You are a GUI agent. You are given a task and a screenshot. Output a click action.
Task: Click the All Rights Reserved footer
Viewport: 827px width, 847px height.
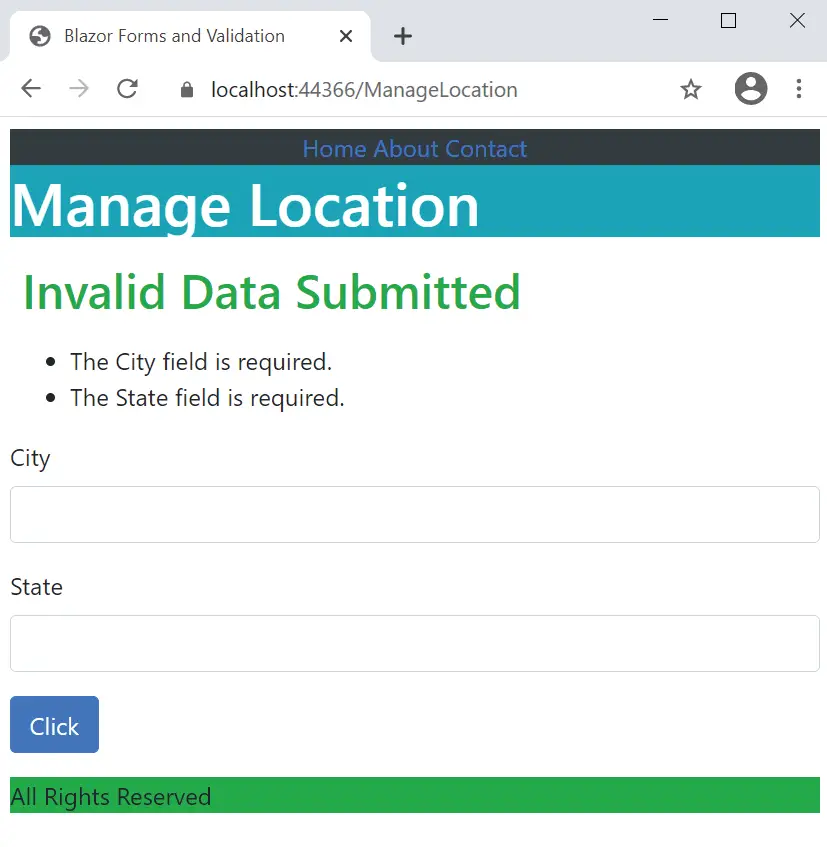110,796
